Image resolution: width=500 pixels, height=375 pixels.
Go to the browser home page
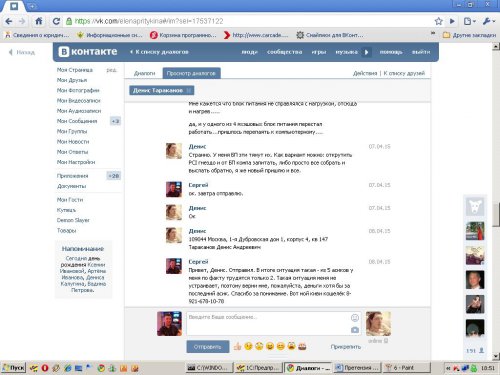pos(39,21)
